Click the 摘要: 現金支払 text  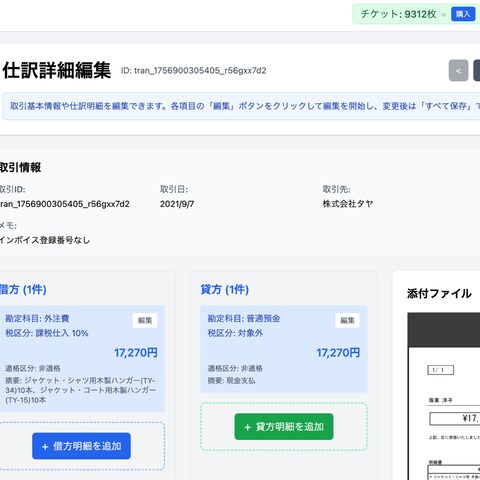click(x=231, y=380)
